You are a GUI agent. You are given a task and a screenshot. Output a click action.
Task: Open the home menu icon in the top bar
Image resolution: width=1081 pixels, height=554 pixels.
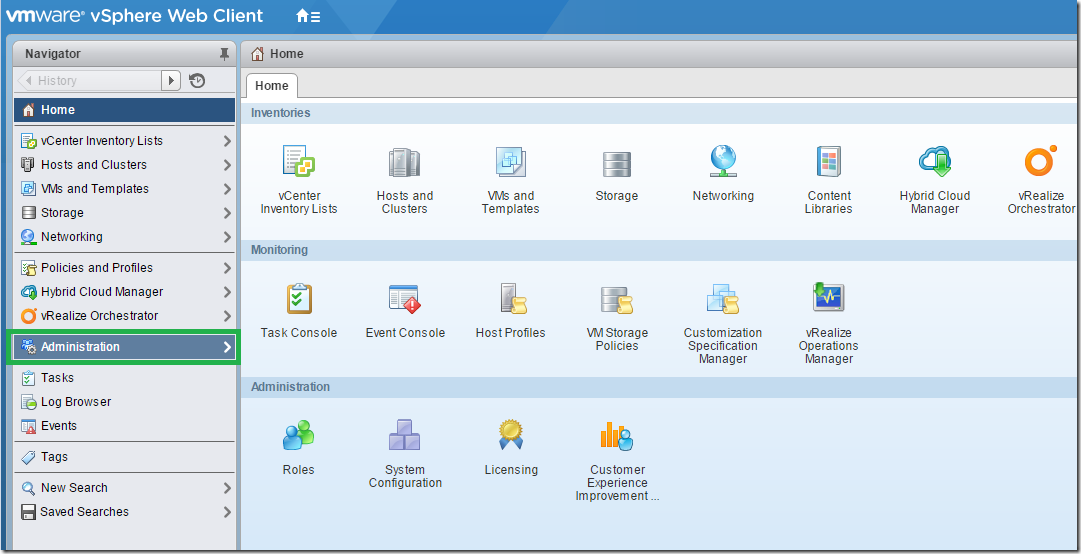point(307,16)
